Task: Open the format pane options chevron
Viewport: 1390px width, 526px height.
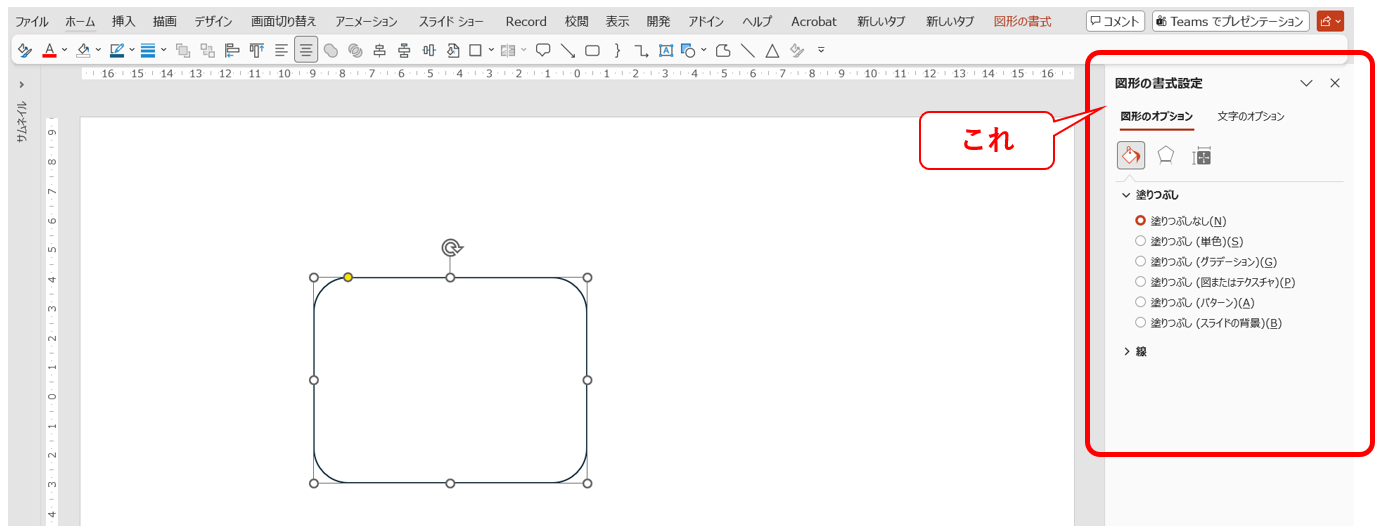Action: pos(1306,84)
